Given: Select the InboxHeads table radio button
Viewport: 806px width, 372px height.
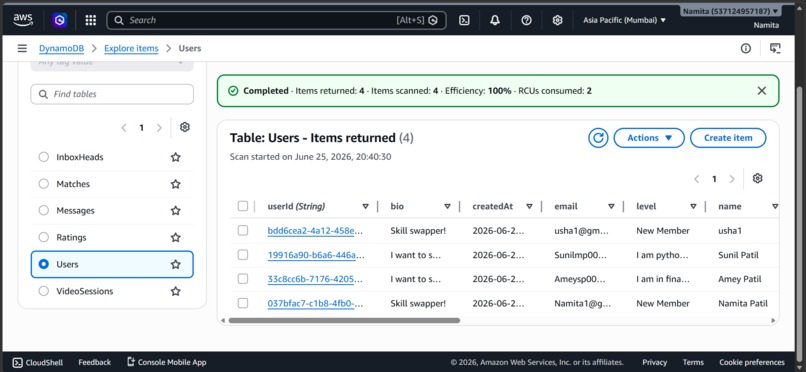Looking at the screenshot, I should [x=44, y=157].
